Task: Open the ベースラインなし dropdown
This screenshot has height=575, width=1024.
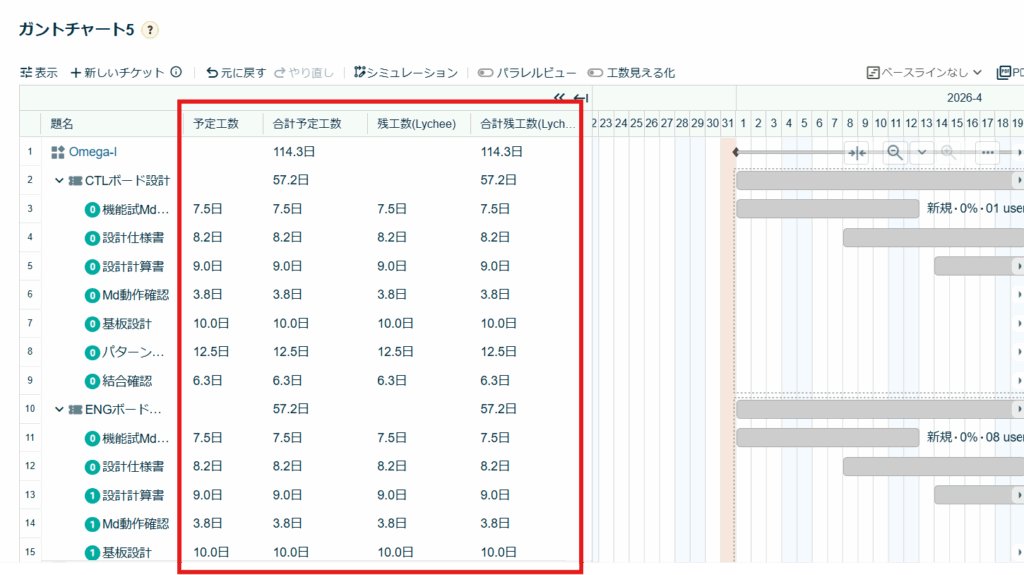Action: (x=924, y=73)
